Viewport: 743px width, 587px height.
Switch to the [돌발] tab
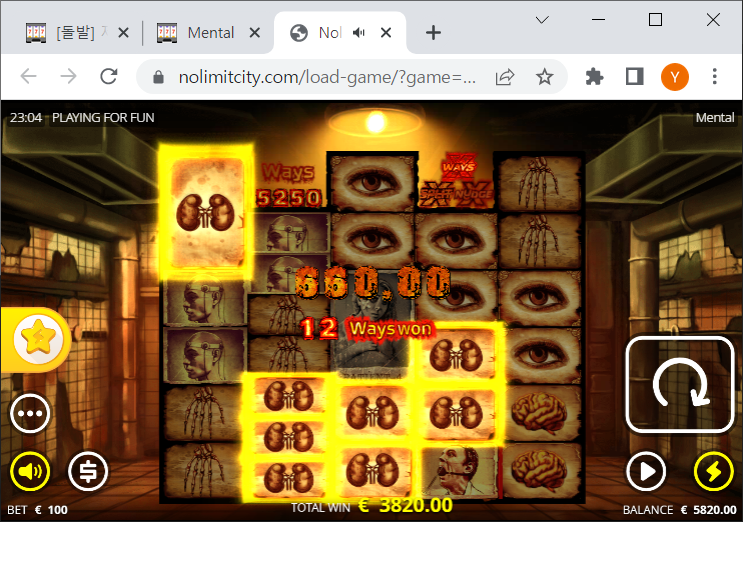pos(77,33)
